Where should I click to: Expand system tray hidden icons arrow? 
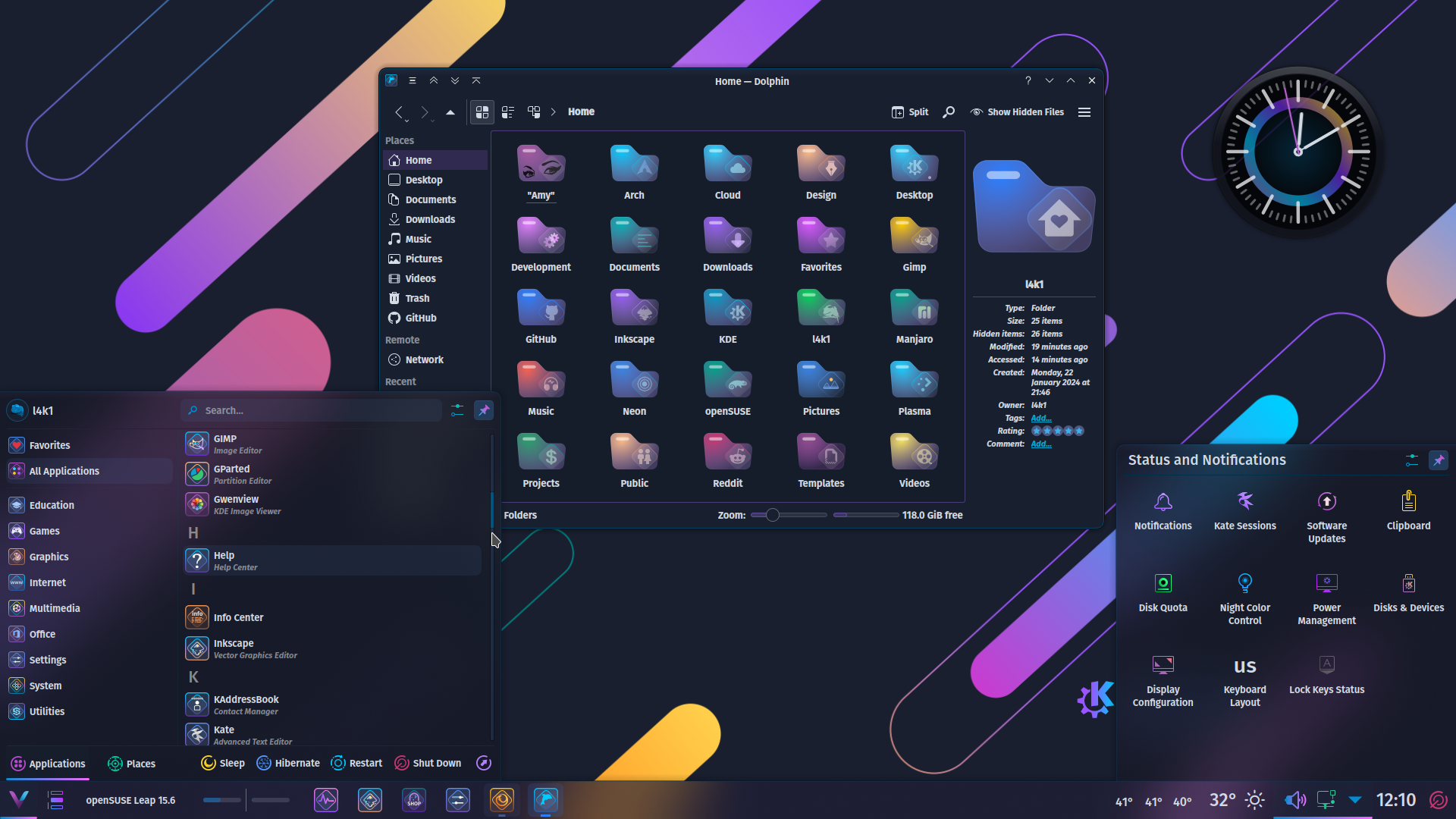1355,799
